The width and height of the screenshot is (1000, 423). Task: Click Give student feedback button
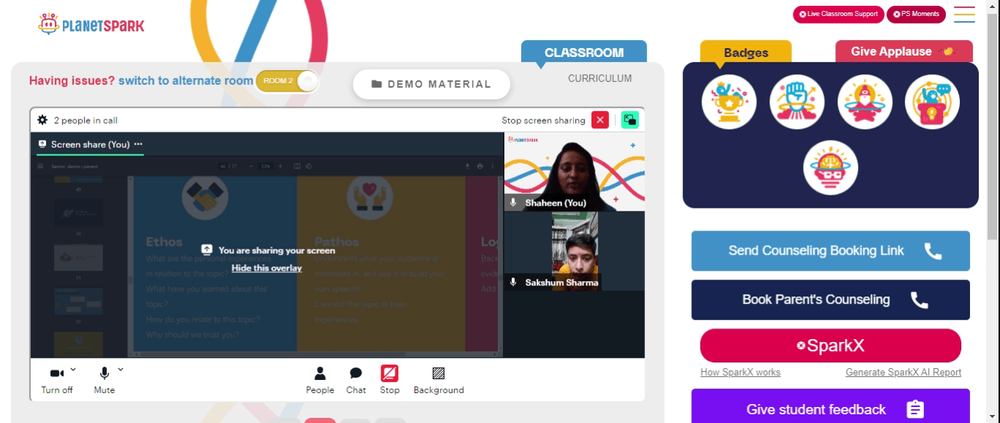(x=830, y=408)
